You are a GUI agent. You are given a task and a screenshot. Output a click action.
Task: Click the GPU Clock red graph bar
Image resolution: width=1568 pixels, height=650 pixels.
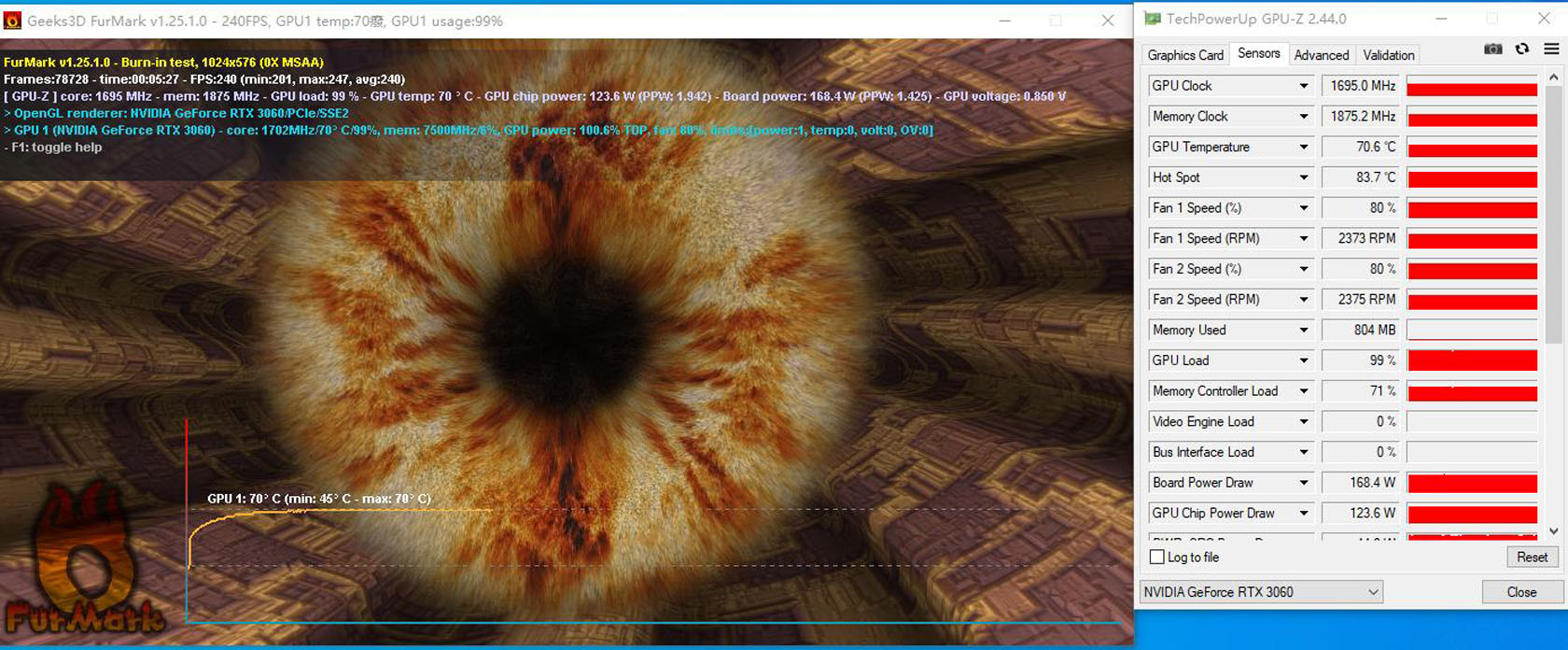pyautogui.click(x=1472, y=86)
